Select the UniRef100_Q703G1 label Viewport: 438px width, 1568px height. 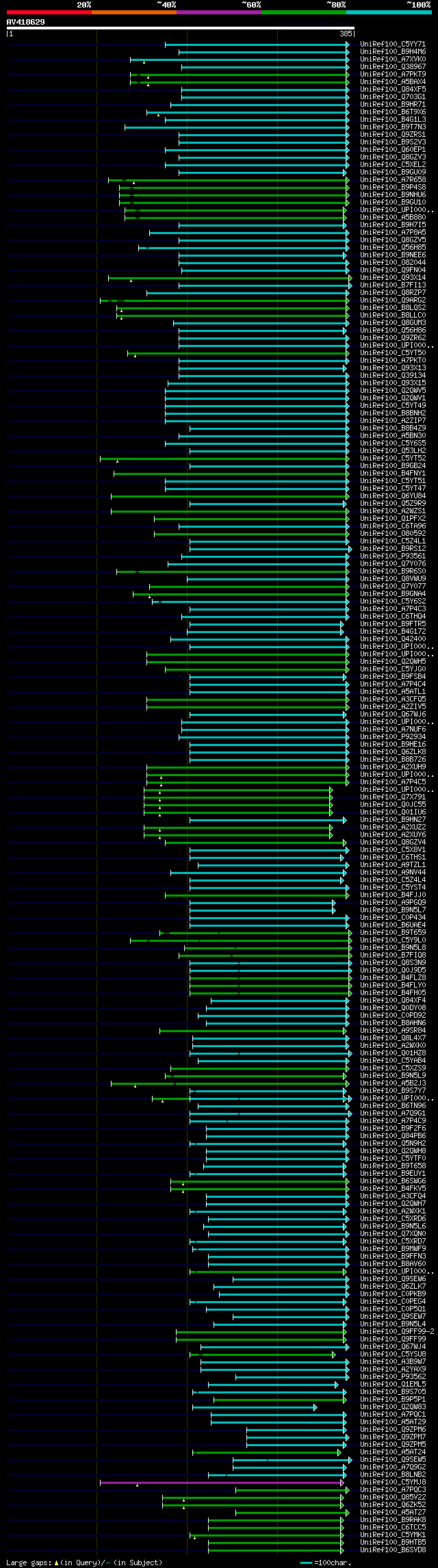click(x=393, y=97)
